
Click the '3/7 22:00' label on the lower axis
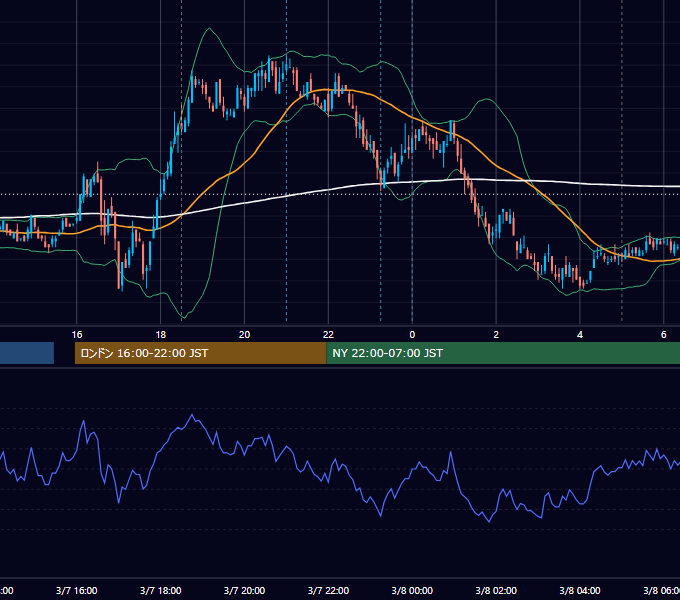pos(328,591)
